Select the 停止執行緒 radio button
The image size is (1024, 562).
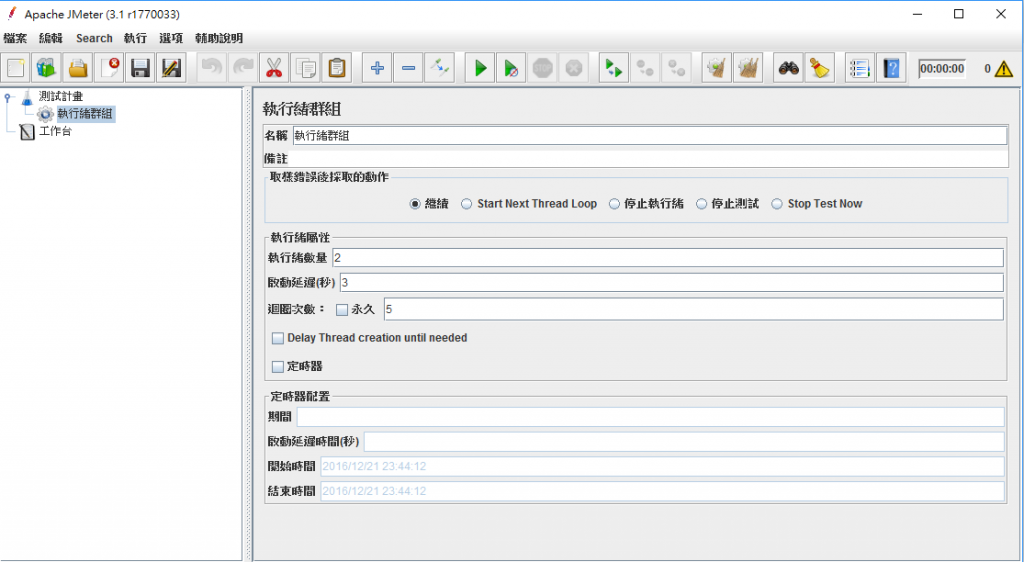tap(614, 204)
